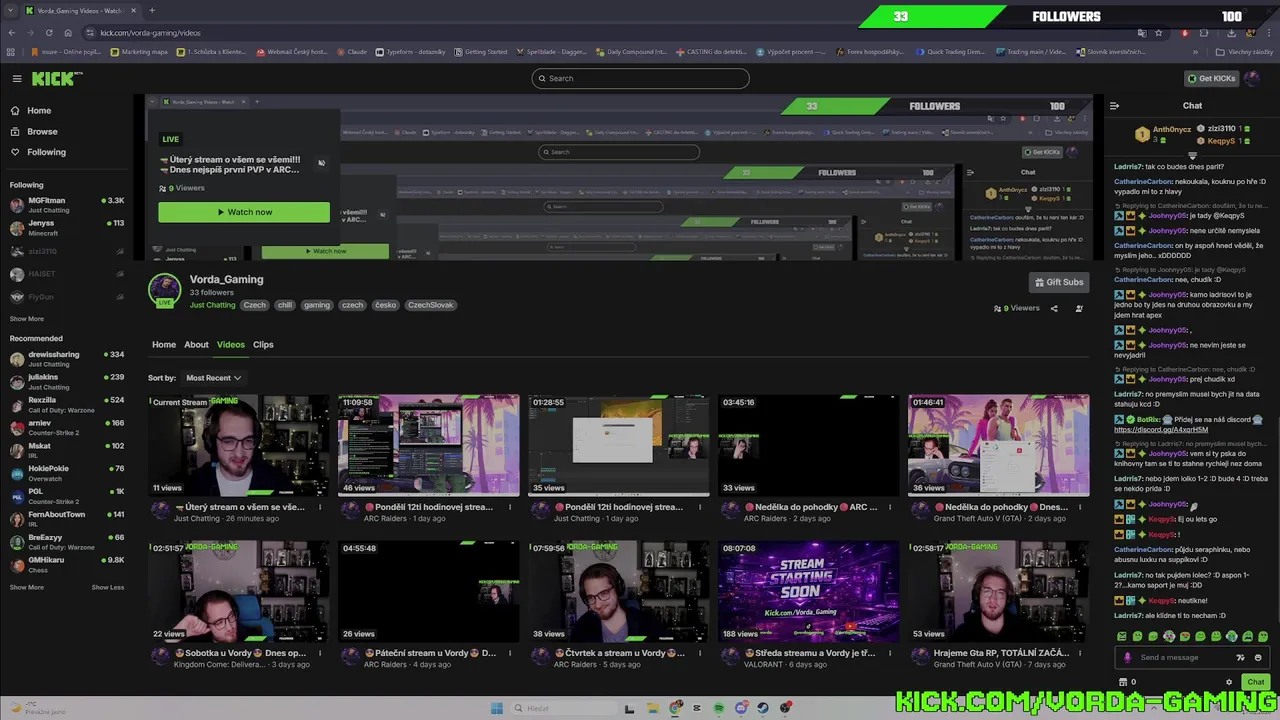Show More recommended channels
This screenshot has height=720, width=1280.
click(27, 587)
